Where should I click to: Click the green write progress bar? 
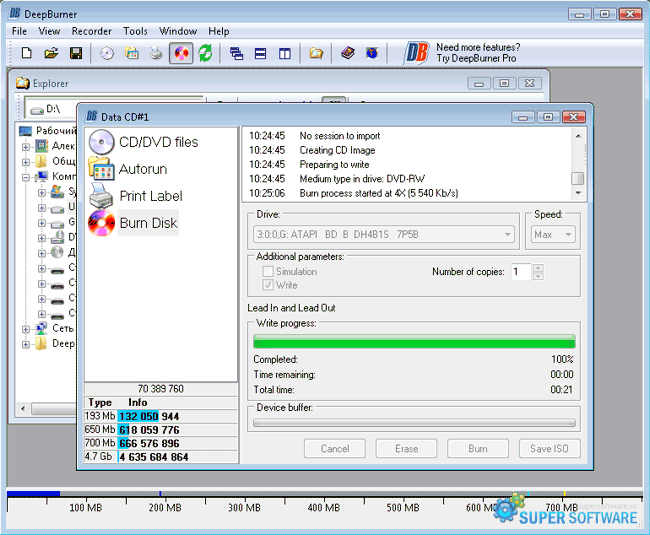pyautogui.click(x=414, y=341)
